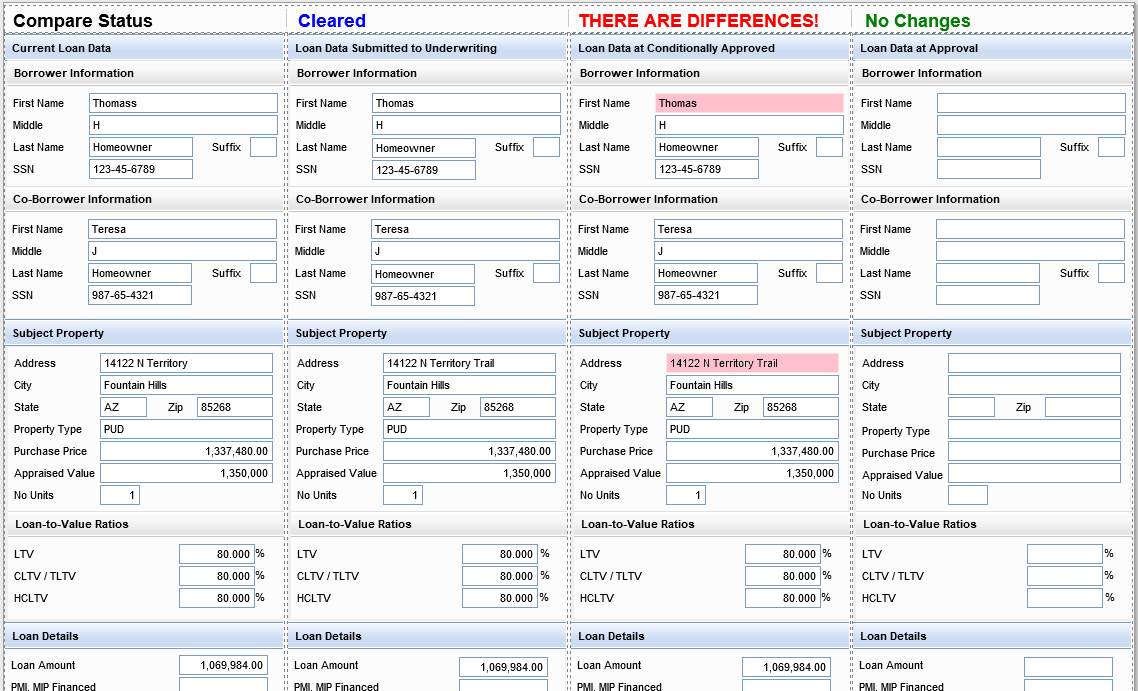The height and width of the screenshot is (691, 1138).
Task: Click the HCLTV field in Current Loan Data
Action: pyautogui.click(x=217, y=598)
